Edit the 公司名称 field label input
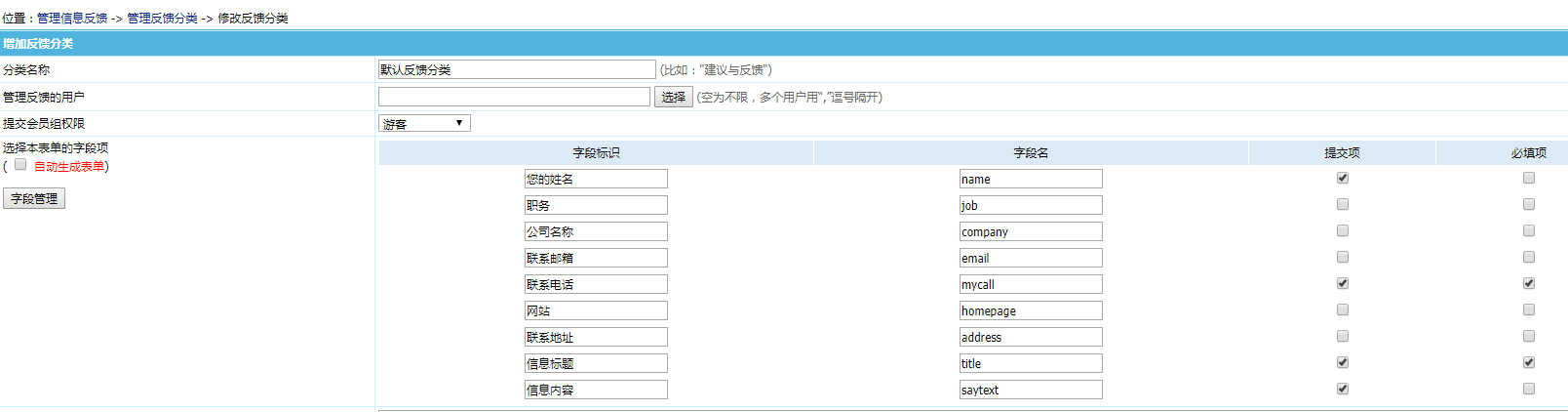 pyautogui.click(x=596, y=231)
